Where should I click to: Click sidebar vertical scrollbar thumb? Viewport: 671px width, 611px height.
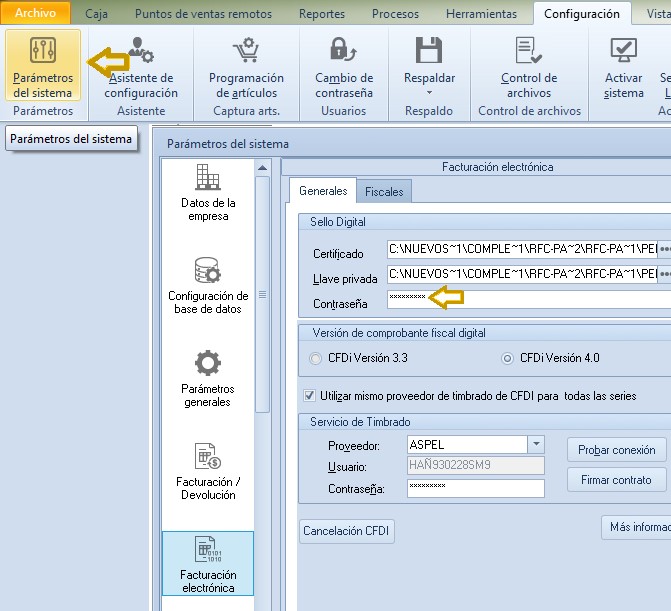[x=262, y=294]
